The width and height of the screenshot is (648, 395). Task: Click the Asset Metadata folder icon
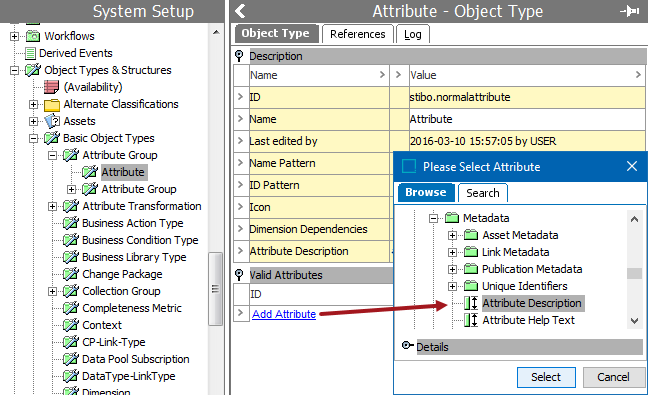click(x=471, y=235)
